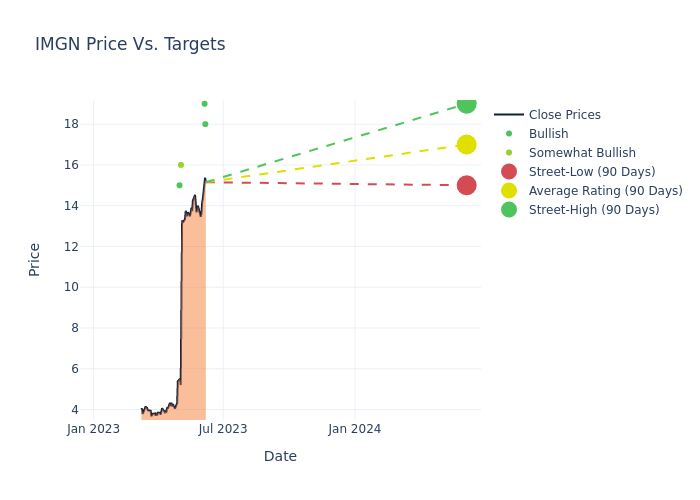Hide the Bullish series via legend
The image size is (700, 500).
(548, 134)
